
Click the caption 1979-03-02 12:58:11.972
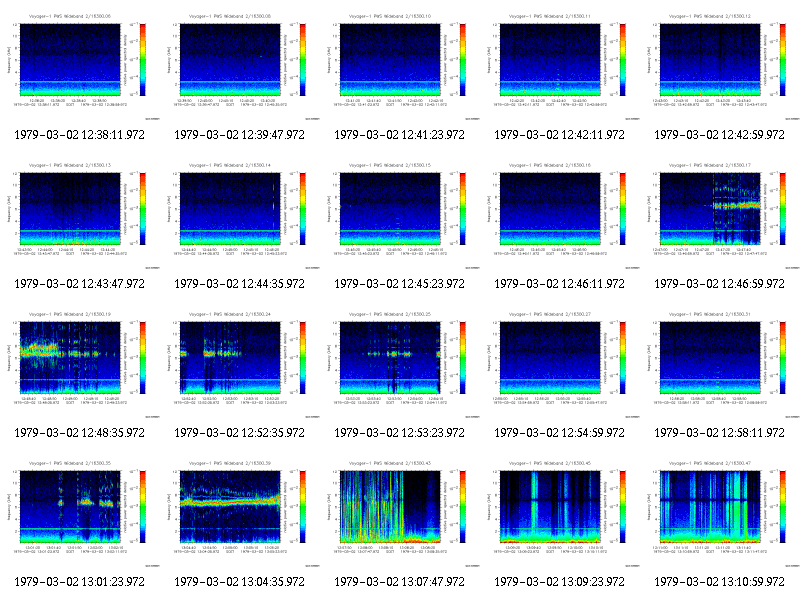(719, 433)
